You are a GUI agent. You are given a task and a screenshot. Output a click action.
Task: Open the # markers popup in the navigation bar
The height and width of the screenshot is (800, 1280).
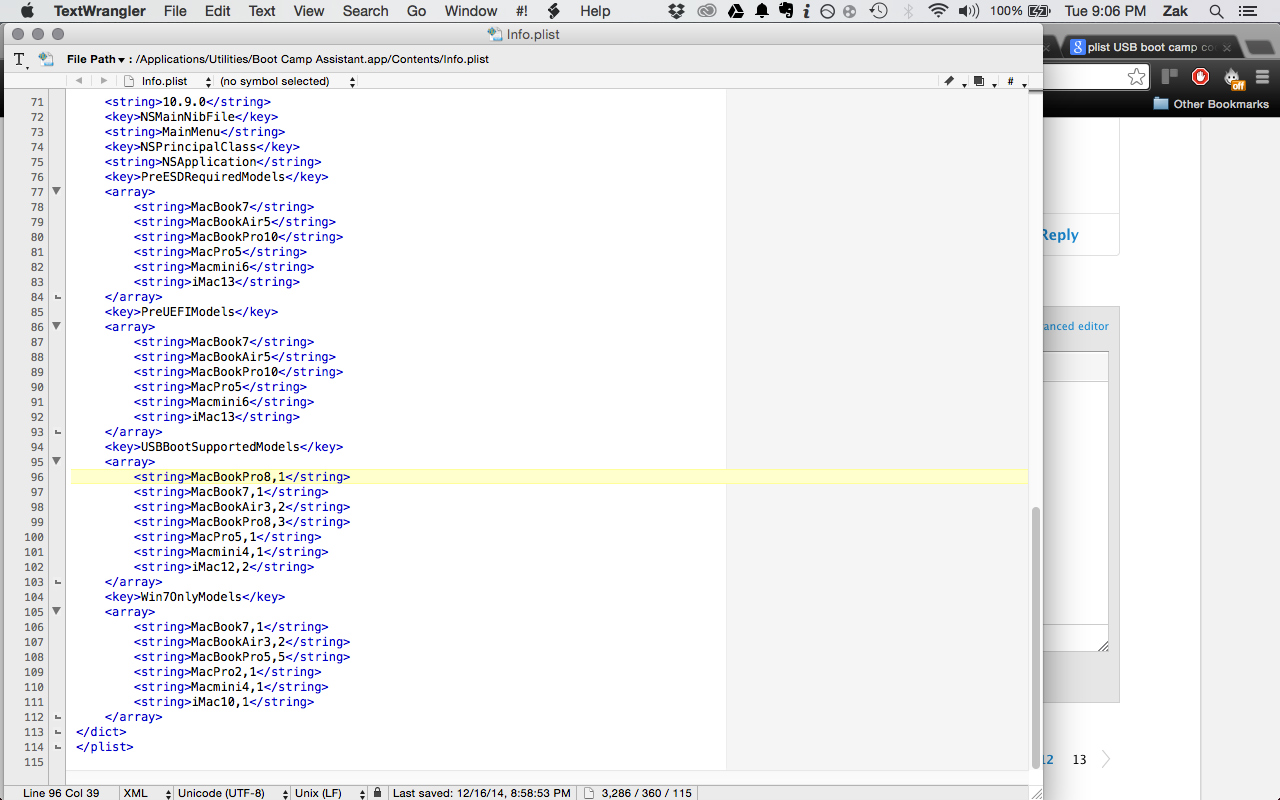coord(1012,81)
